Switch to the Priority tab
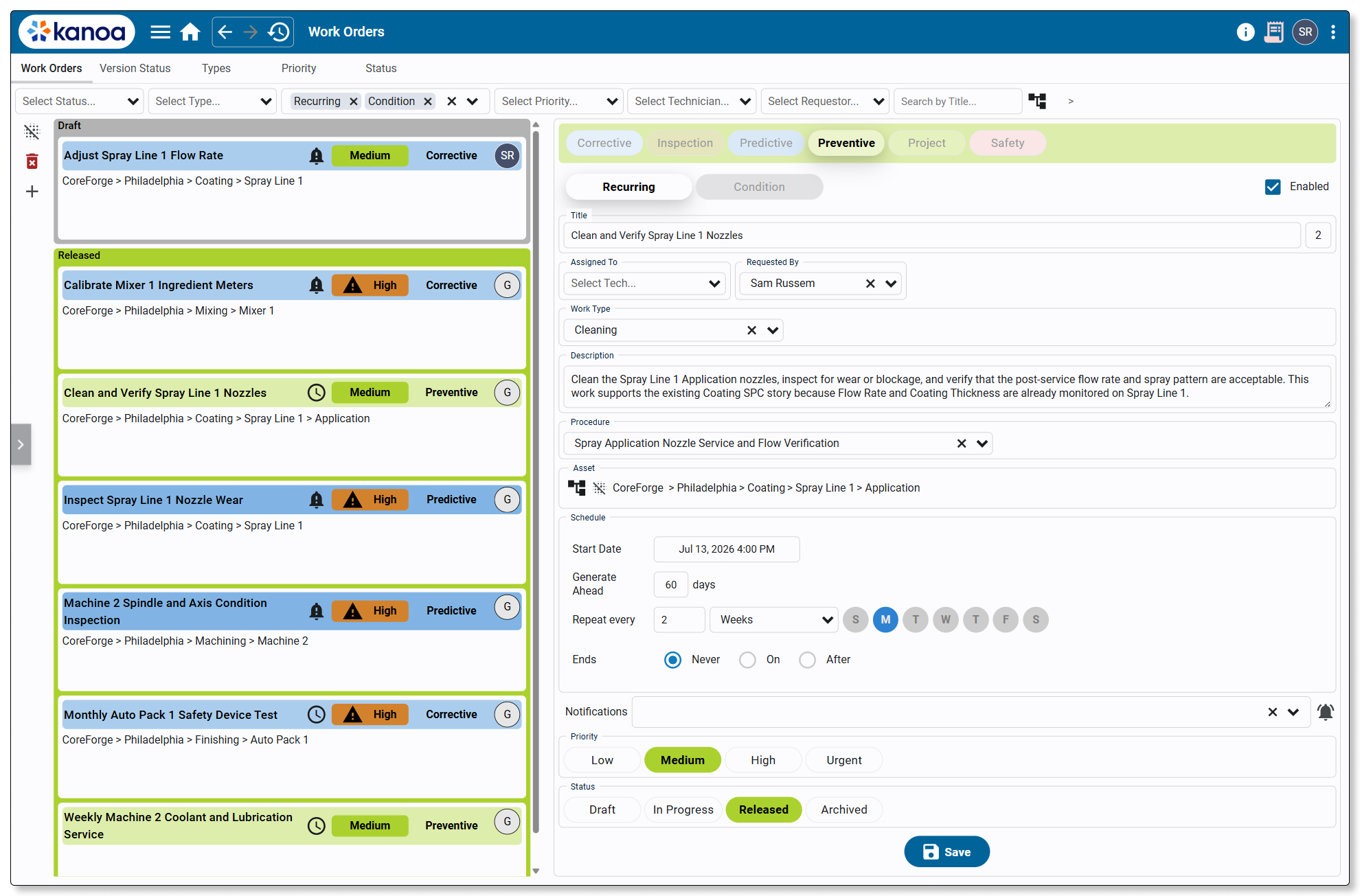This screenshot has width=1360, height=896. pyautogui.click(x=299, y=69)
